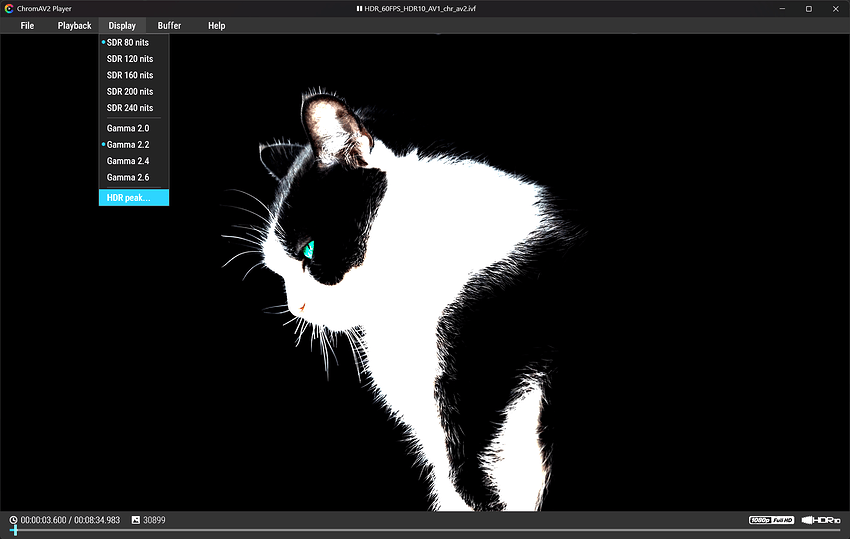Click the frame counter image icon
The height and width of the screenshot is (539, 850).
136,520
